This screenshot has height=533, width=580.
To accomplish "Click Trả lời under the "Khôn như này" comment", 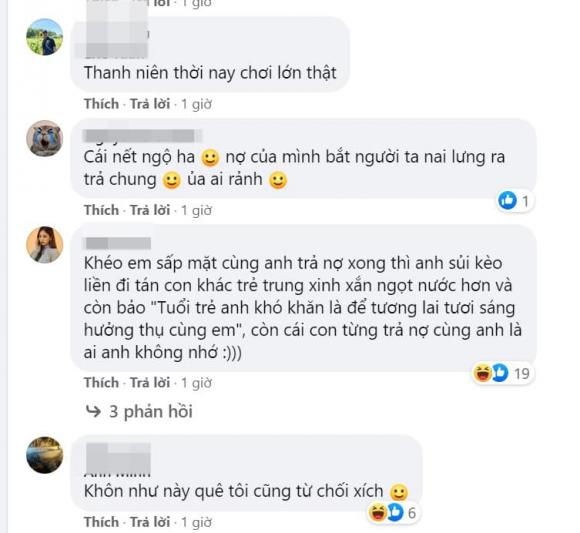I will (x=150, y=522).
